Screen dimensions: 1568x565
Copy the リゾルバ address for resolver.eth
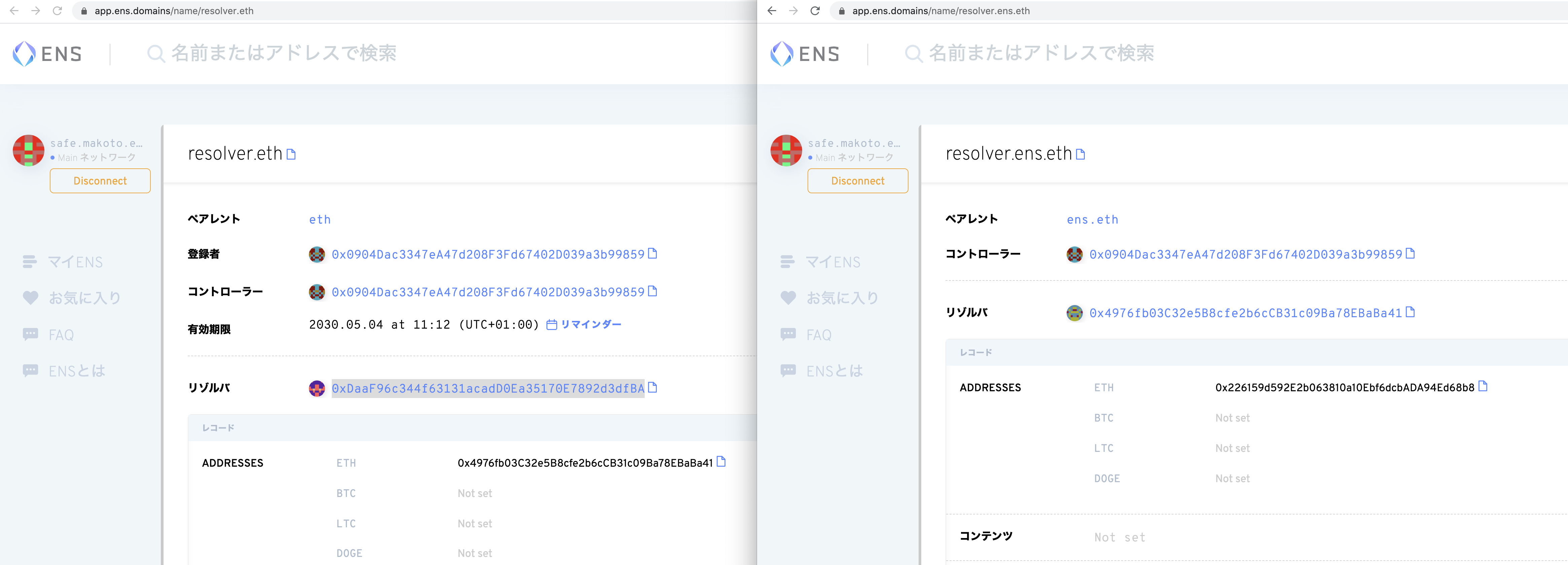653,388
